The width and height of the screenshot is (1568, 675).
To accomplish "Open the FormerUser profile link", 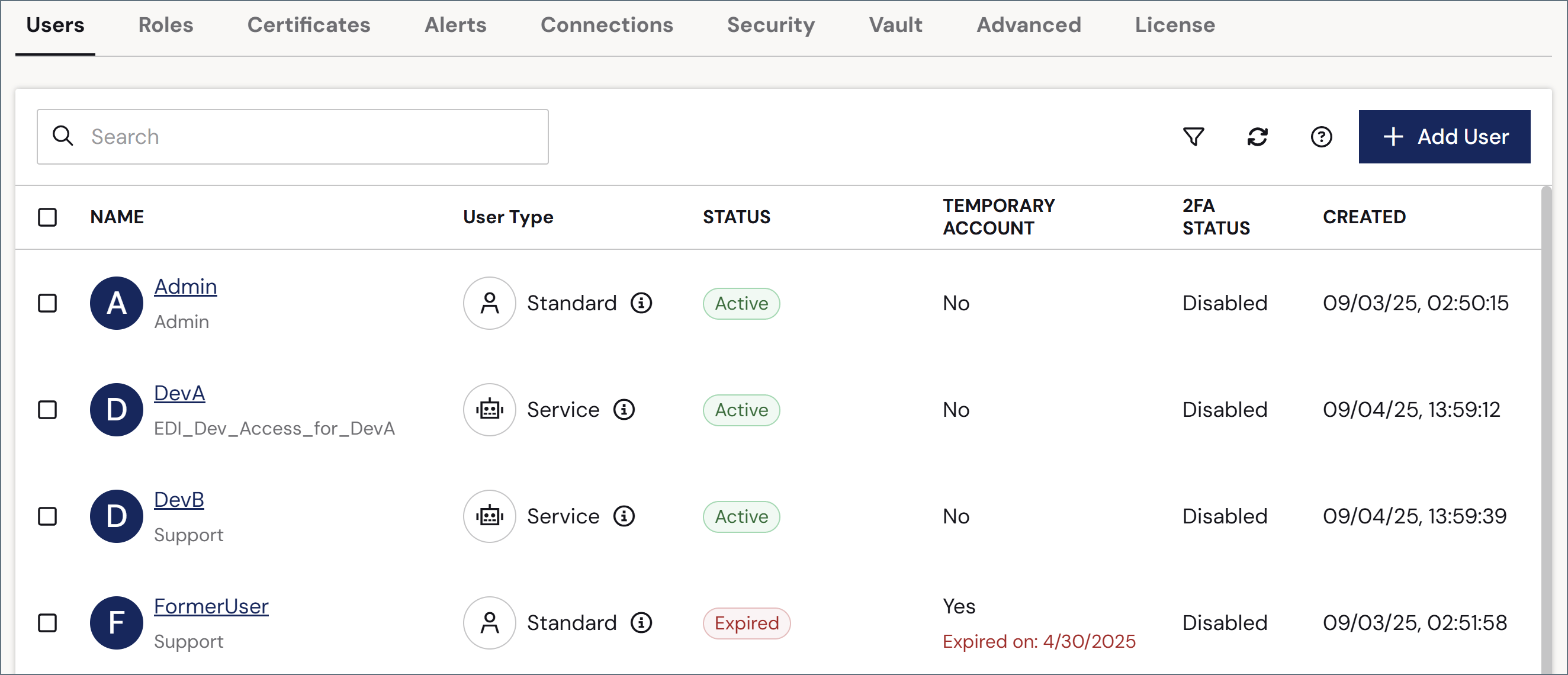I will coord(211,606).
